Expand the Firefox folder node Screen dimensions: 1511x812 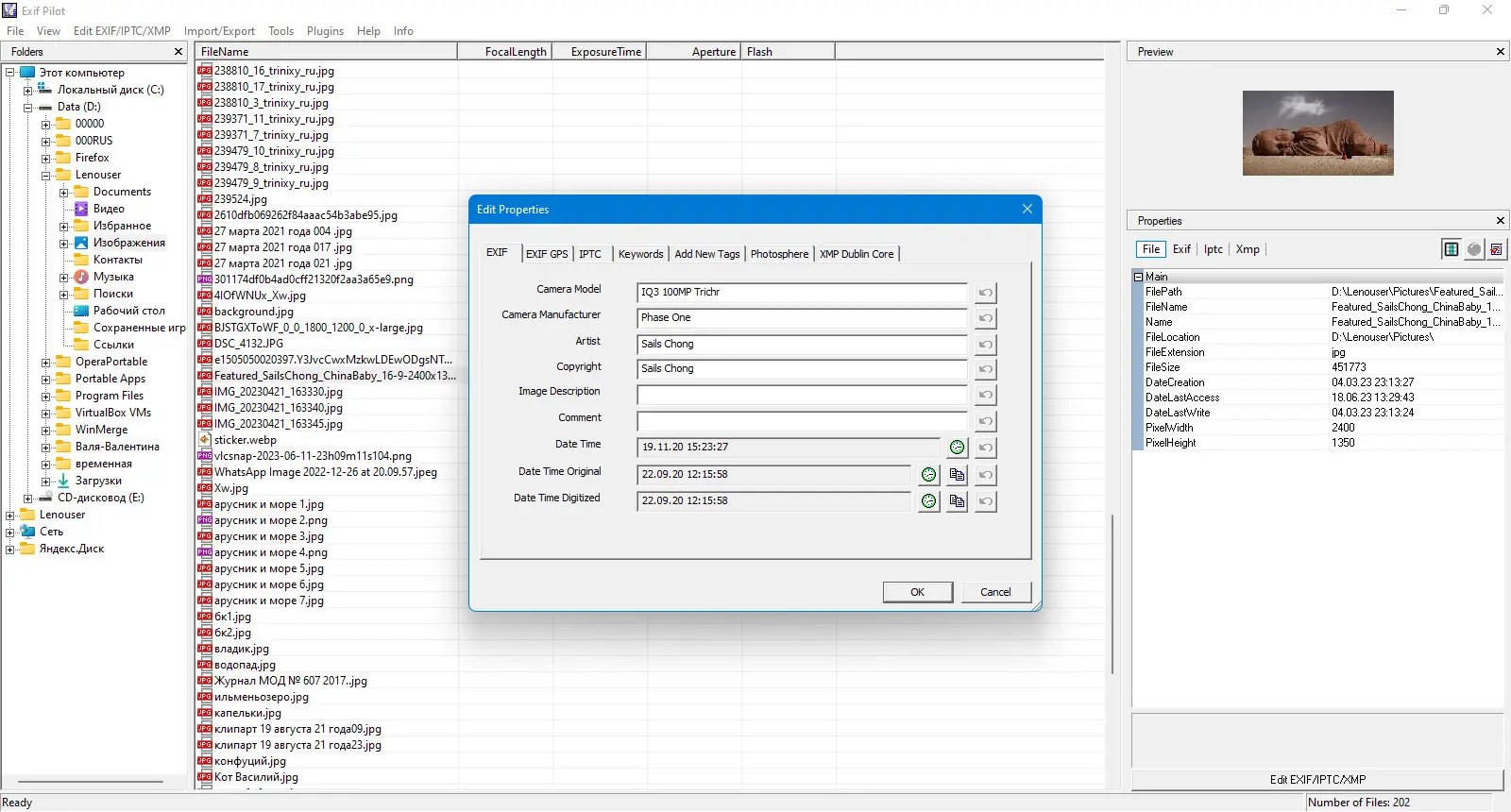[45, 158]
